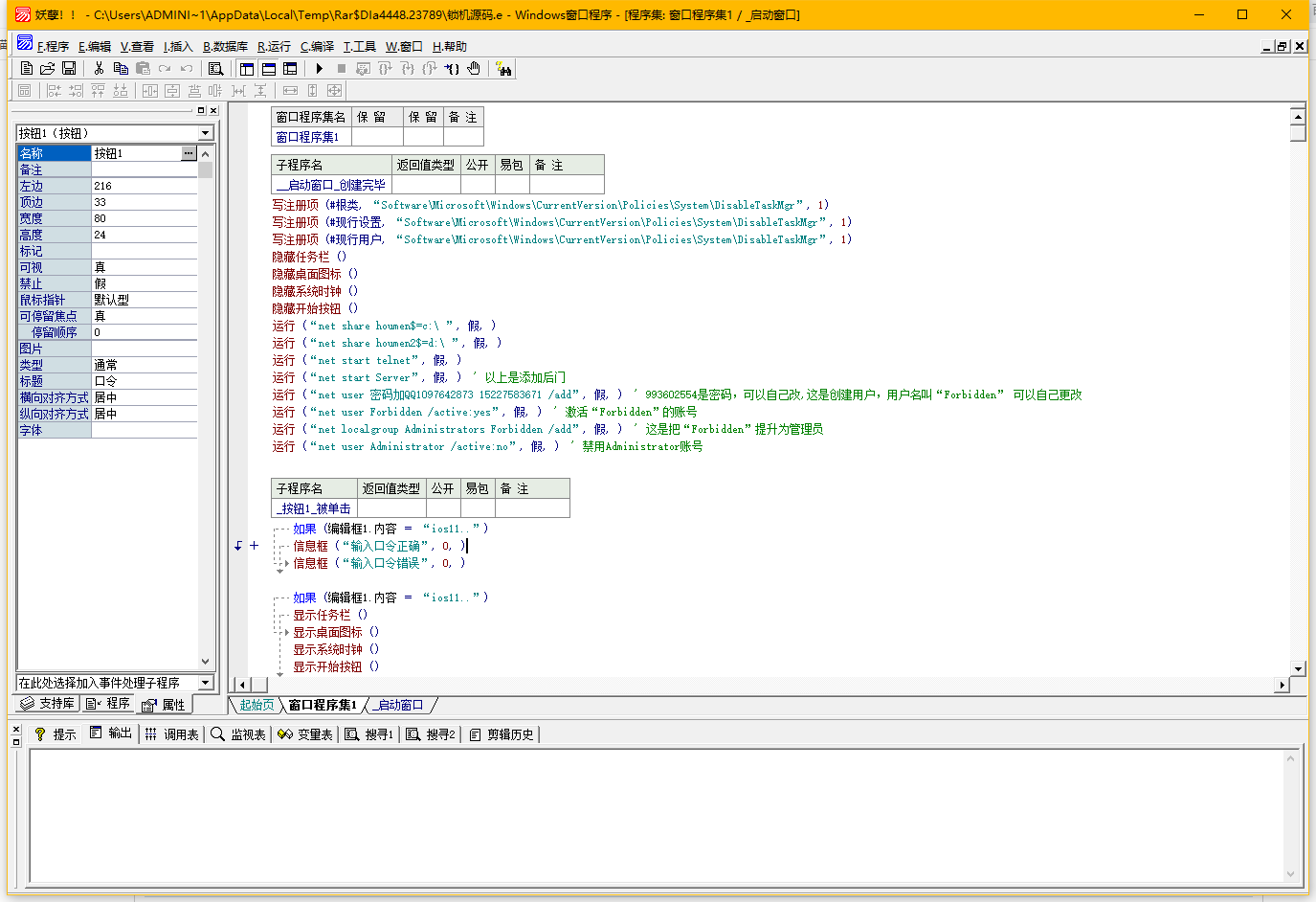Toggle the 可视 property value 真
1316x902 pixels.
(x=145, y=267)
